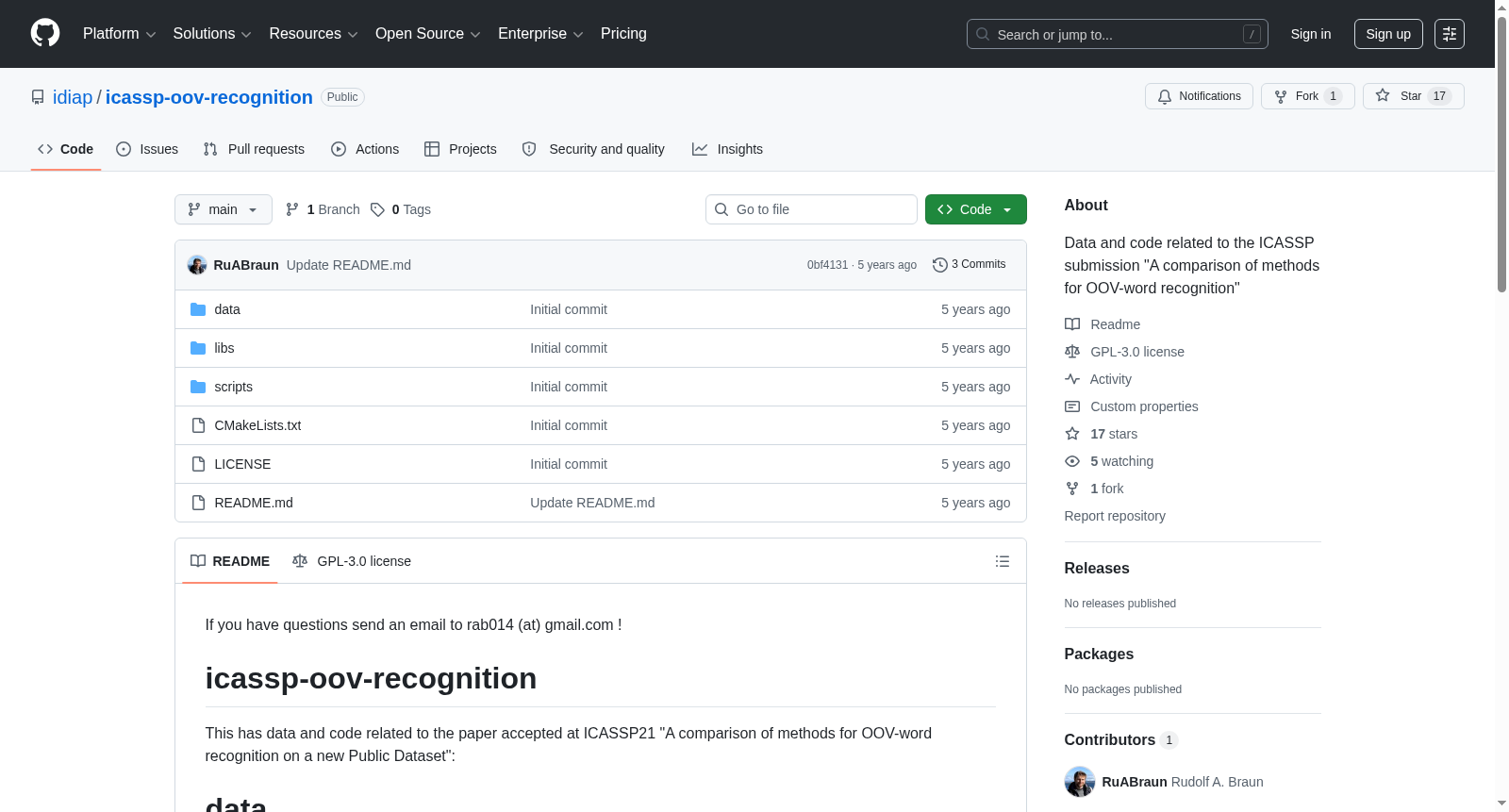The width and height of the screenshot is (1509, 812).
Task: Click the scripts folder icon
Action: [x=198, y=387]
